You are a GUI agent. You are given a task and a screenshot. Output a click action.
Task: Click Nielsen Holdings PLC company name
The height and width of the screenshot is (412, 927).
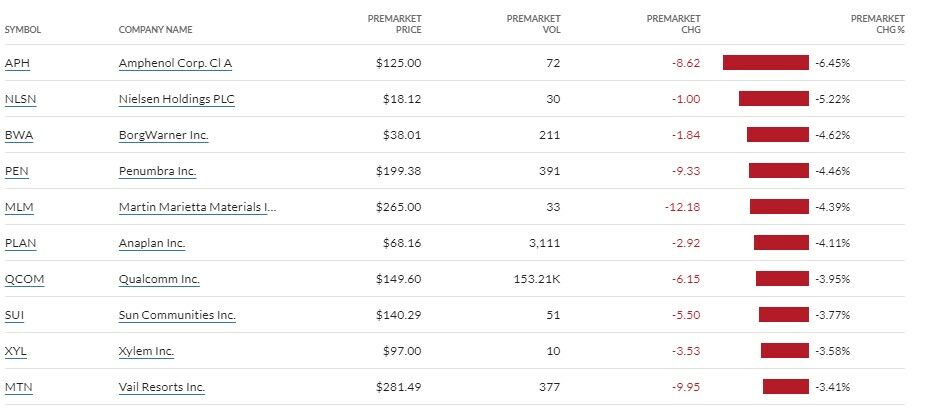click(177, 99)
